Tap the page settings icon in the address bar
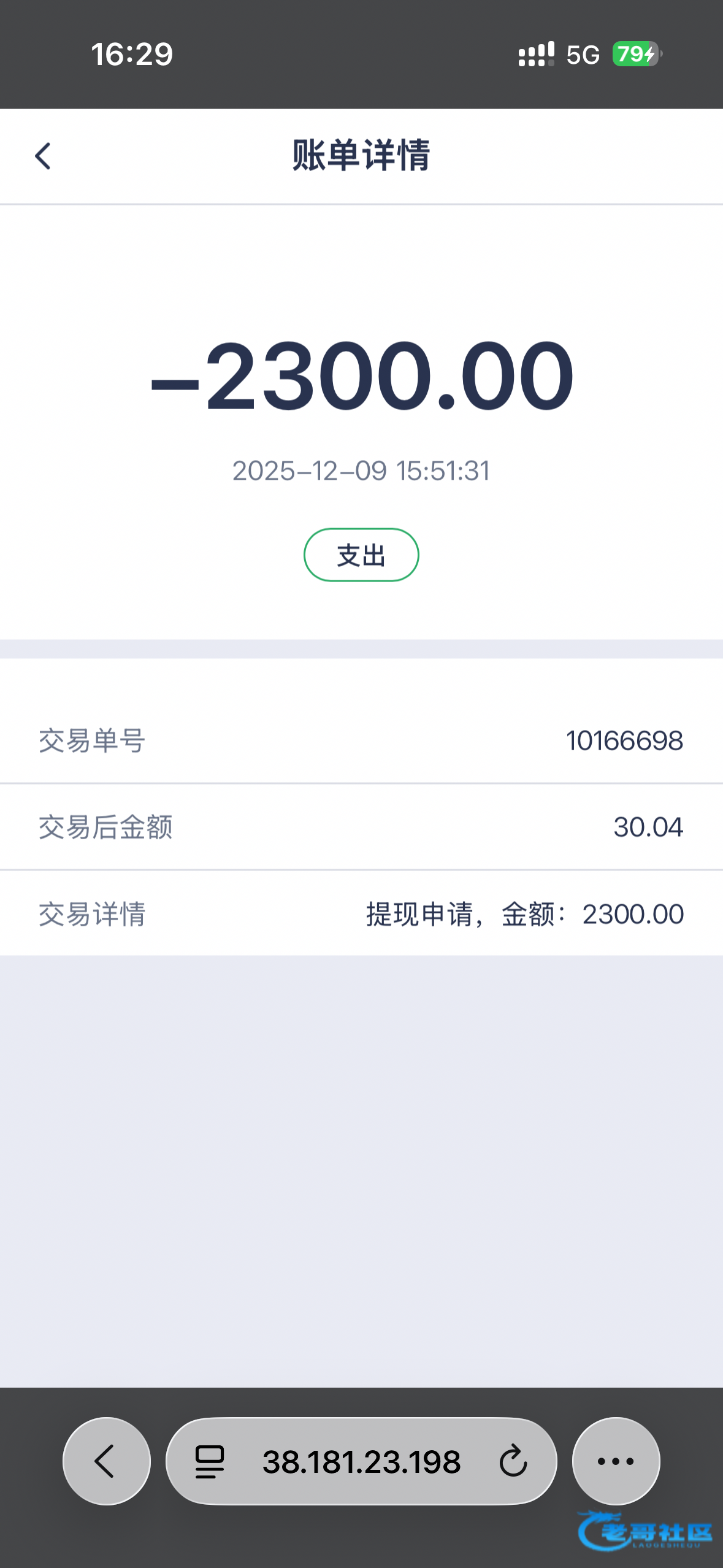This screenshot has width=723, height=1568. click(x=210, y=1461)
